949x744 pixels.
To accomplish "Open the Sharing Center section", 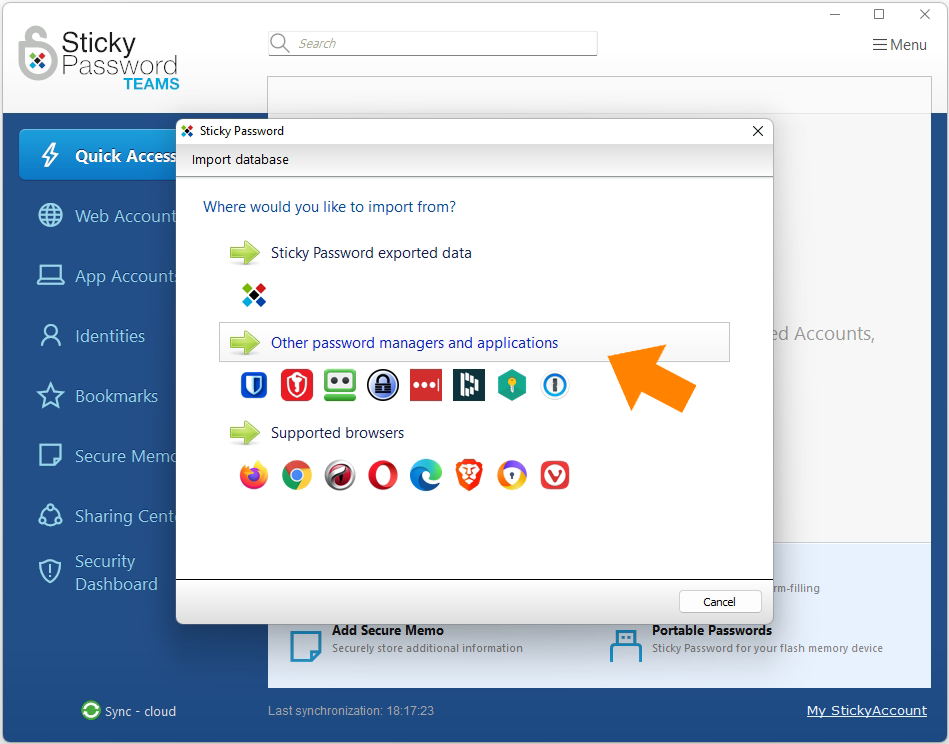I will 107,516.
